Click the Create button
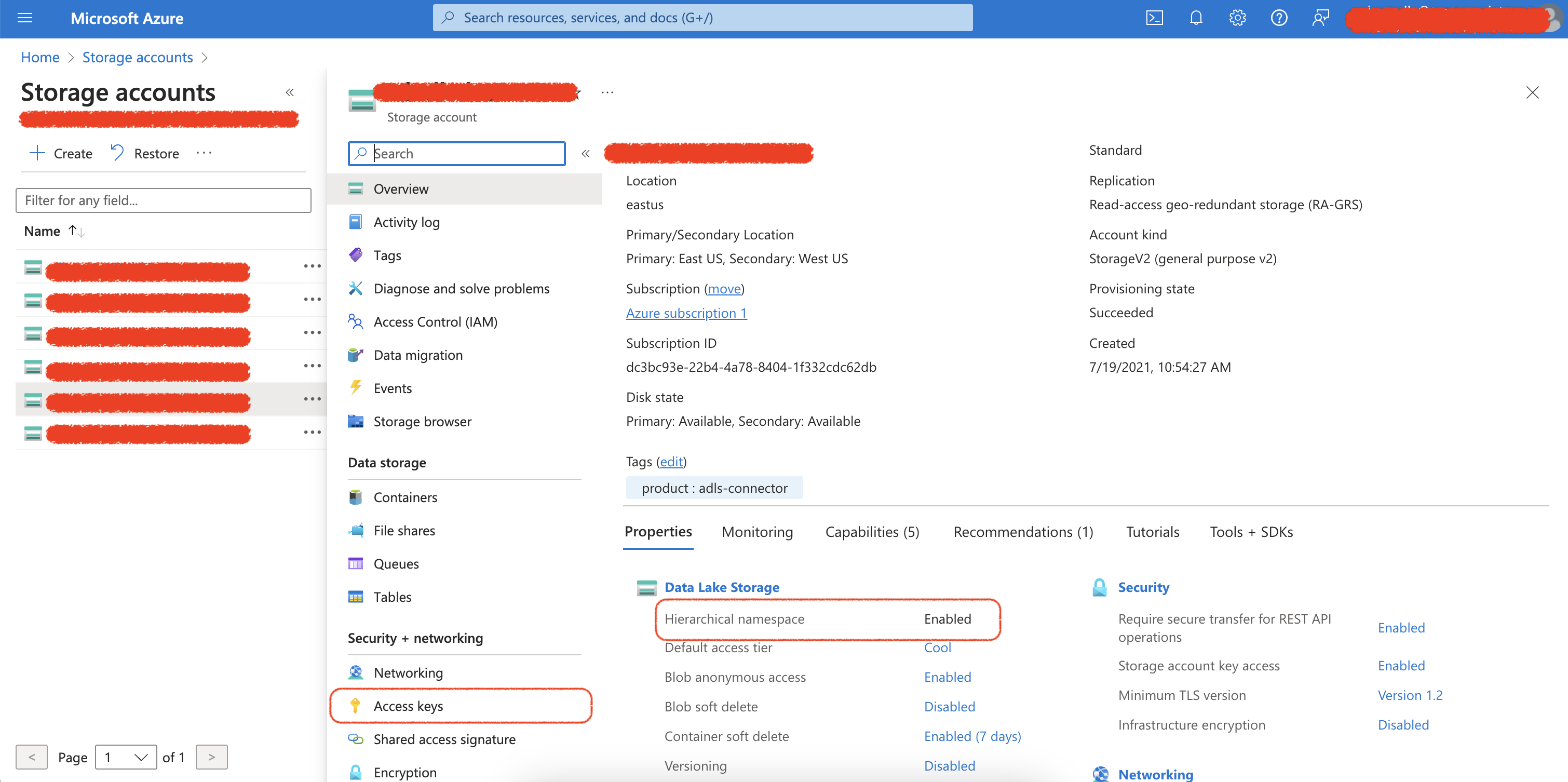 tap(61, 153)
